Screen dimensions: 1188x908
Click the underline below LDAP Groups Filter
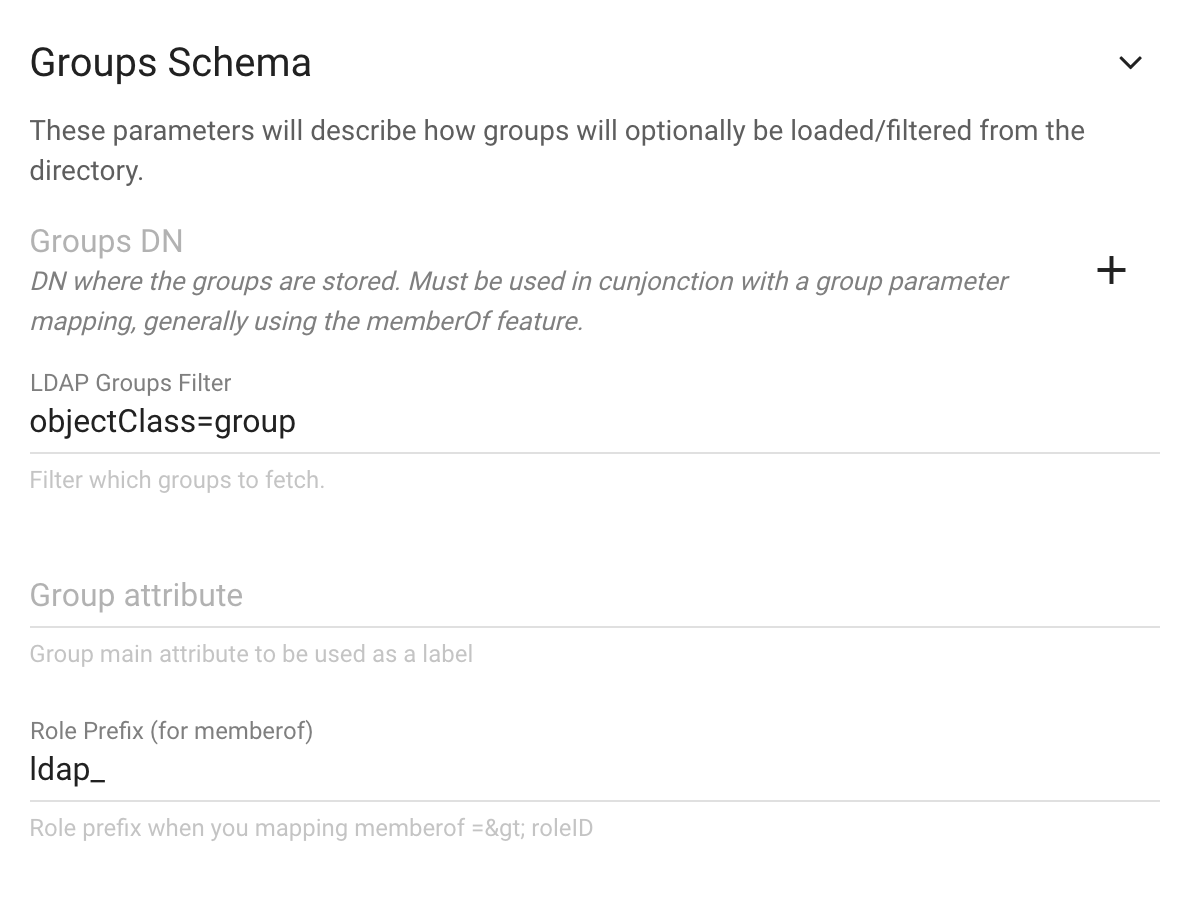[x=595, y=453]
